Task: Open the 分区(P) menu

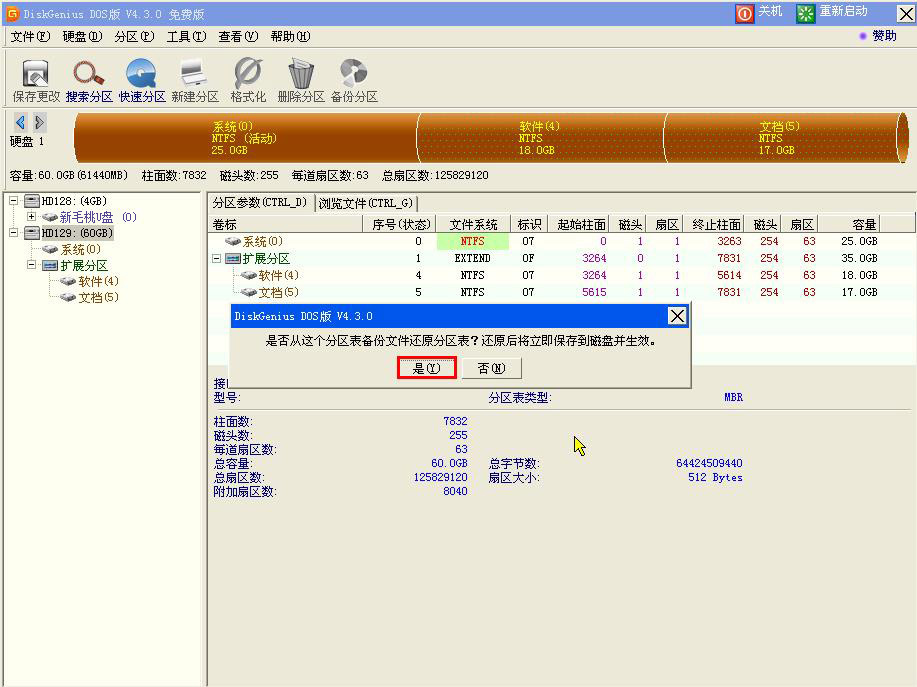Action: 135,37
